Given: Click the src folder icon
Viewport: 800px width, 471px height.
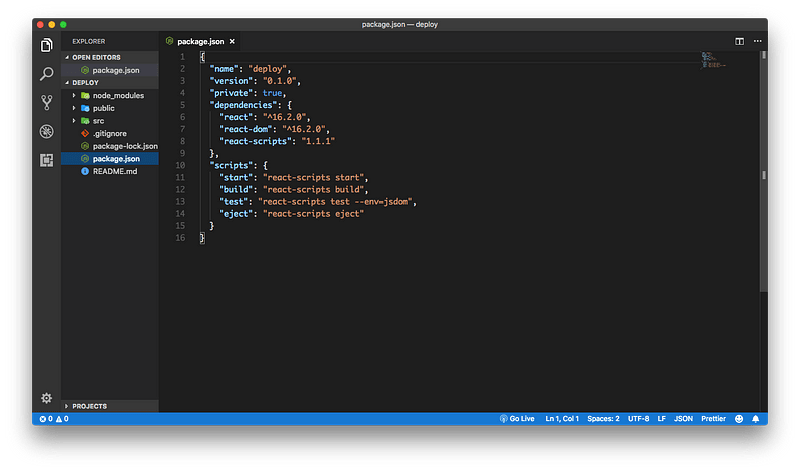Looking at the screenshot, I should (85, 121).
